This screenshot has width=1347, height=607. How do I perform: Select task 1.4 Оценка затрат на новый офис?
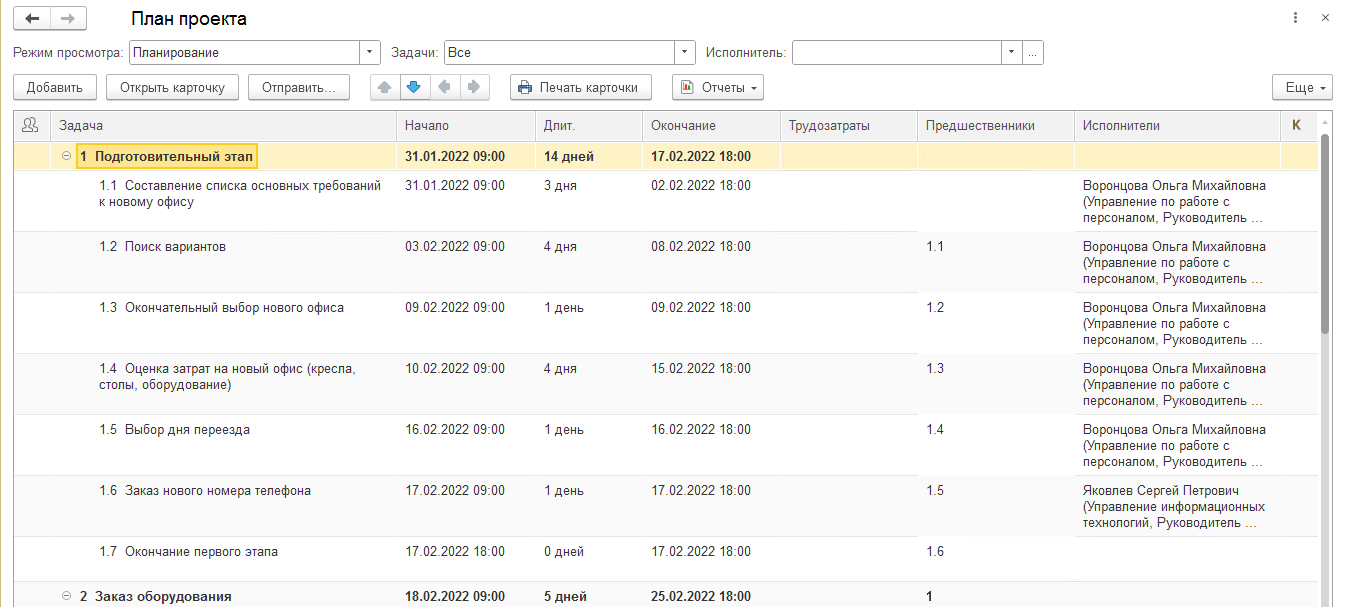227,376
